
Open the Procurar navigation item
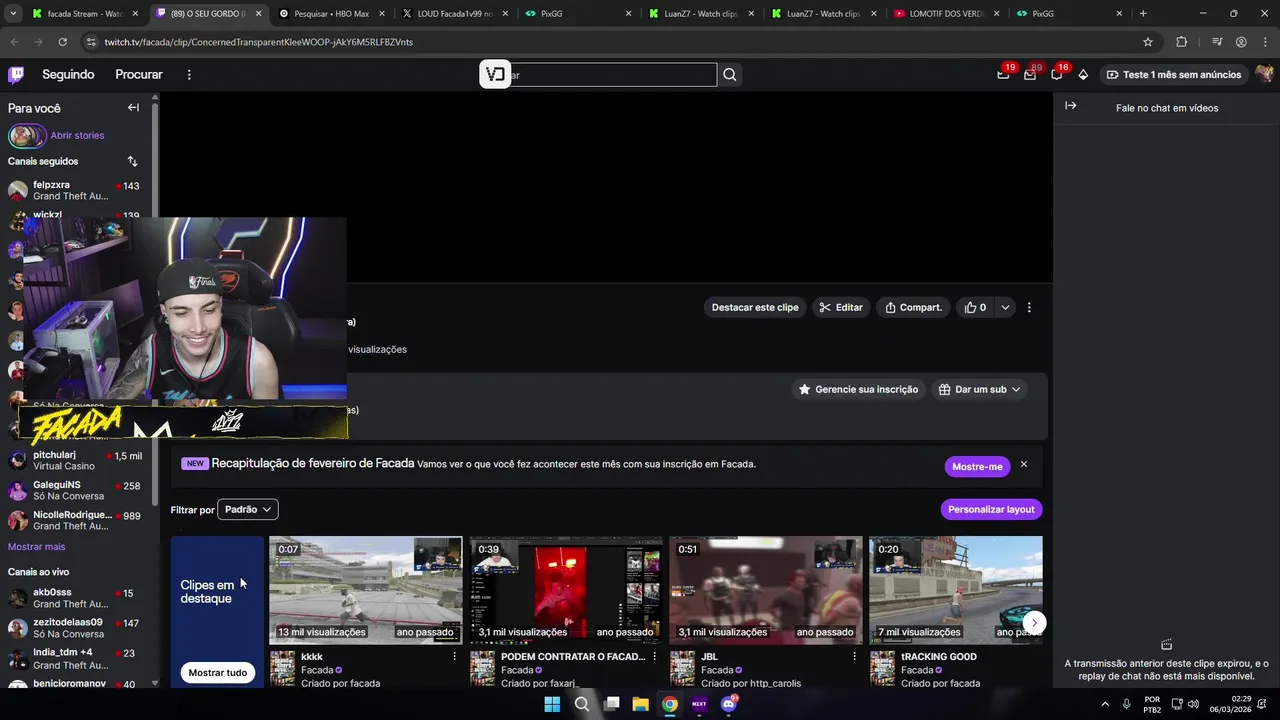point(139,75)
